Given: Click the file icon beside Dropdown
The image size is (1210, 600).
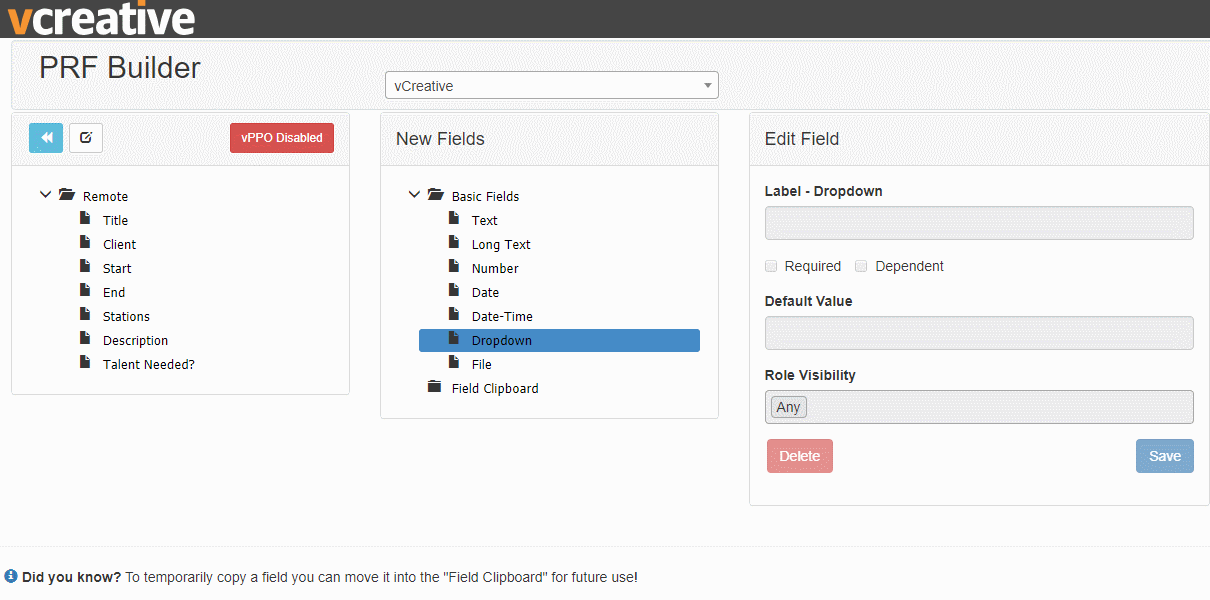Looking at the screenshot, I should [x=454, y=339].
